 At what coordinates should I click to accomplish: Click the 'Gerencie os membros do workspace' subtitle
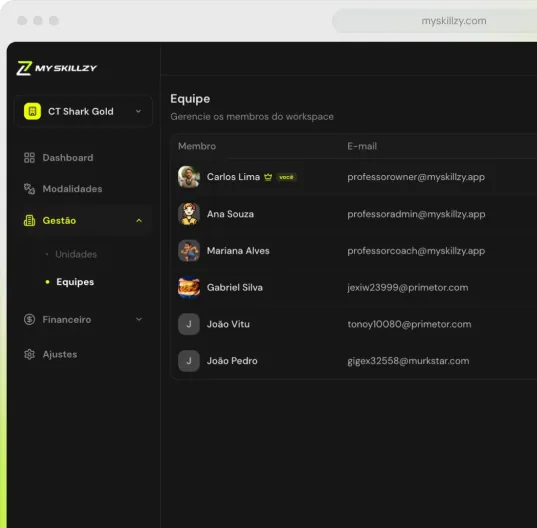252,117
